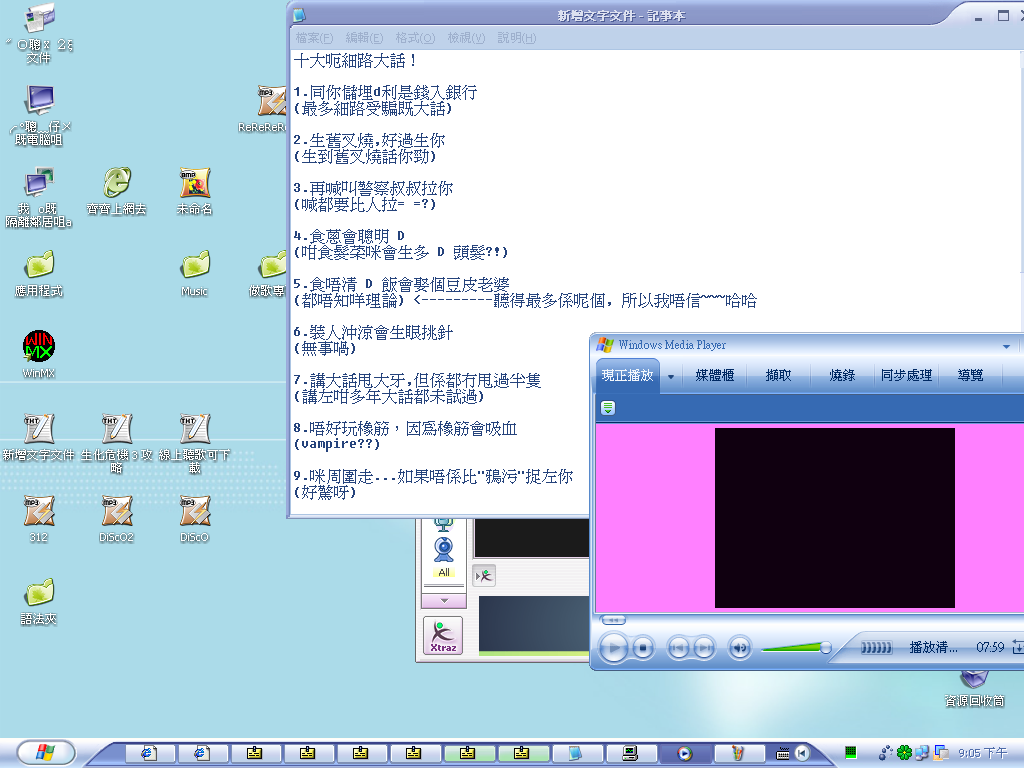This screenshot has height=768, width=1024.
Task: Open the 說明(H) menu in Notepad
Action: click(x=517, y=38)
